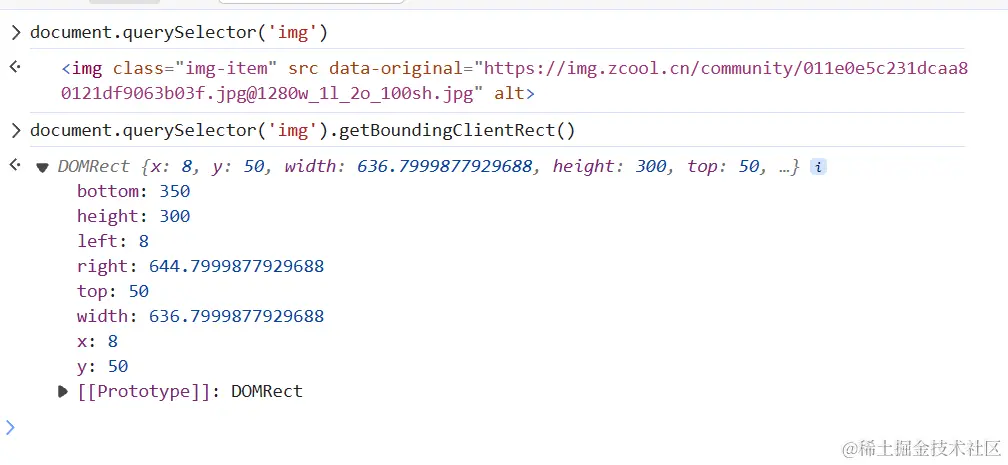Click the info icon next to DOMRect summary
The image size is (1008, 465).
818,167
